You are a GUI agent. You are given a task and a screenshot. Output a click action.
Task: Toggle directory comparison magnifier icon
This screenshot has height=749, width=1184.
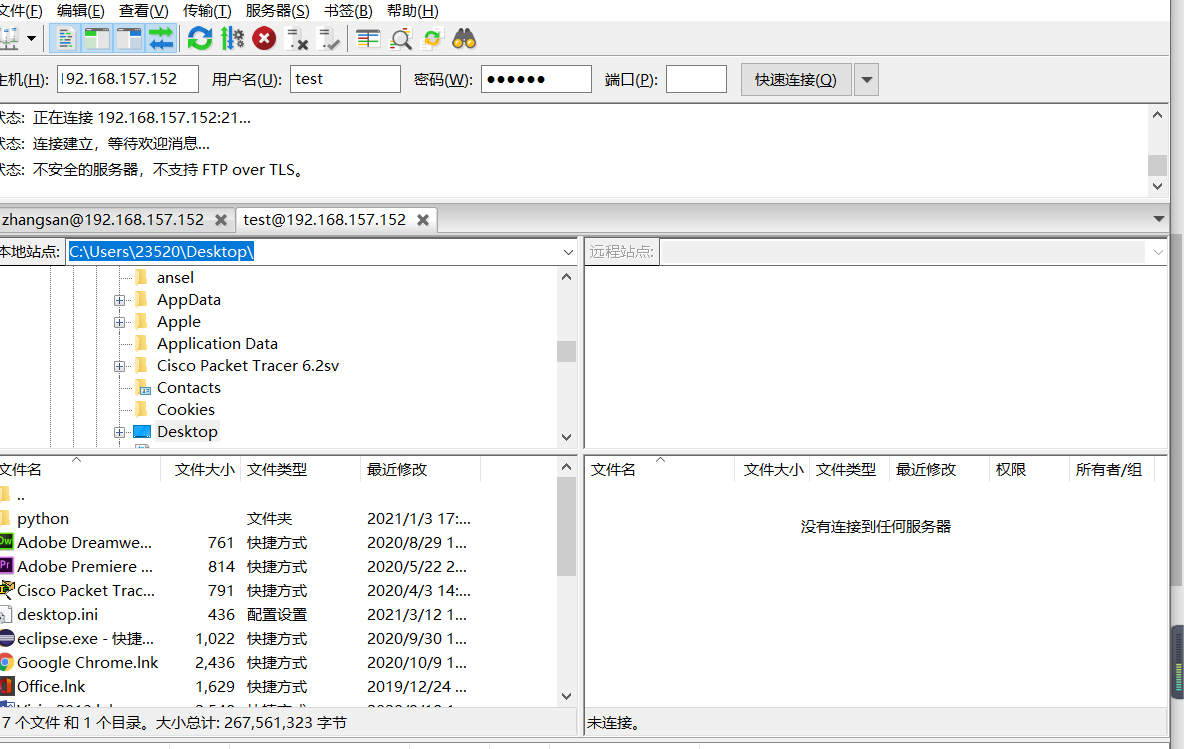(x=400, y=39)
